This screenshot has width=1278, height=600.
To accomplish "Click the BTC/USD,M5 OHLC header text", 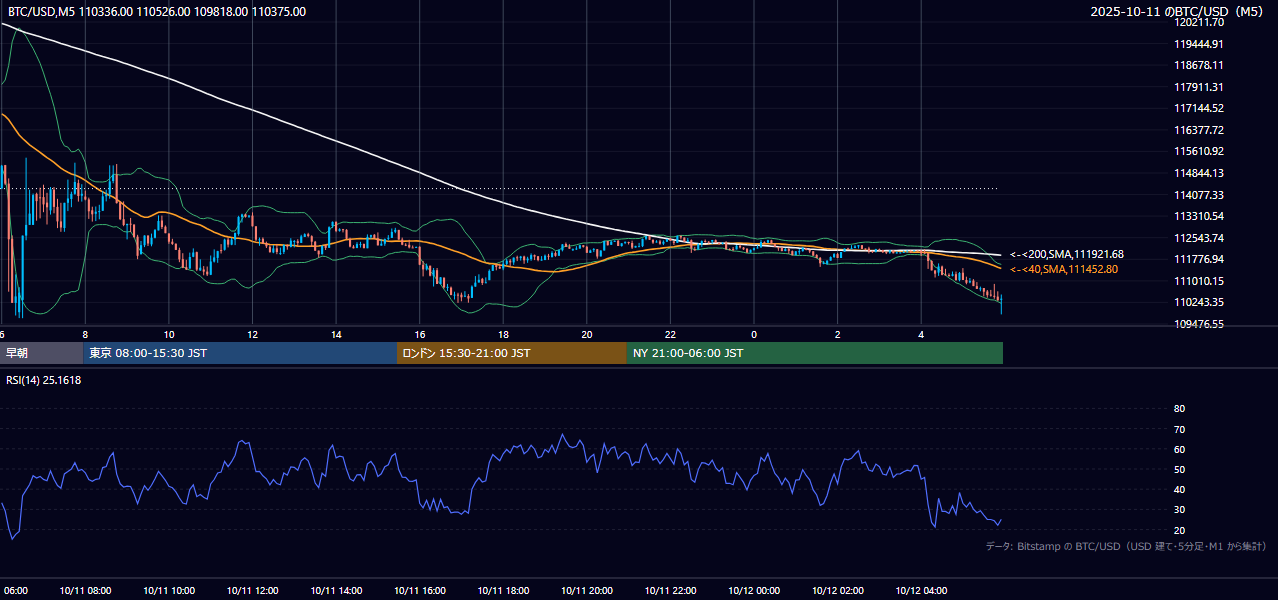I will click(x=156, y=12).
